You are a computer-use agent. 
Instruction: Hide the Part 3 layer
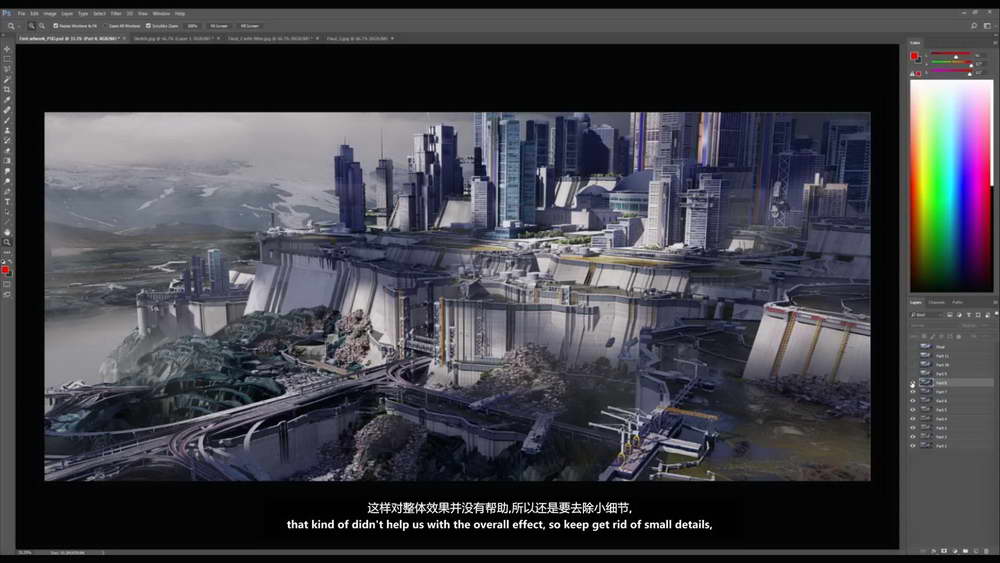click(913, 428)
